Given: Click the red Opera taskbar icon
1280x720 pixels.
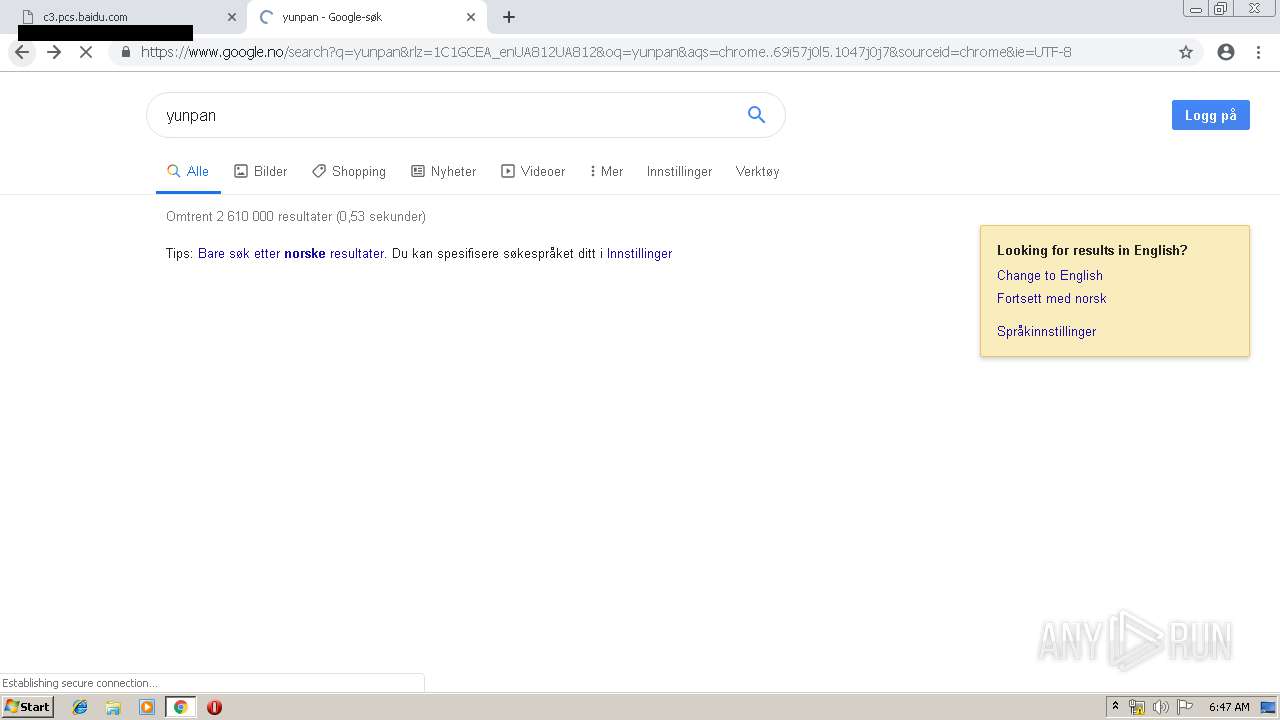Looking at the screenshot, I should (x=214, y=707).
